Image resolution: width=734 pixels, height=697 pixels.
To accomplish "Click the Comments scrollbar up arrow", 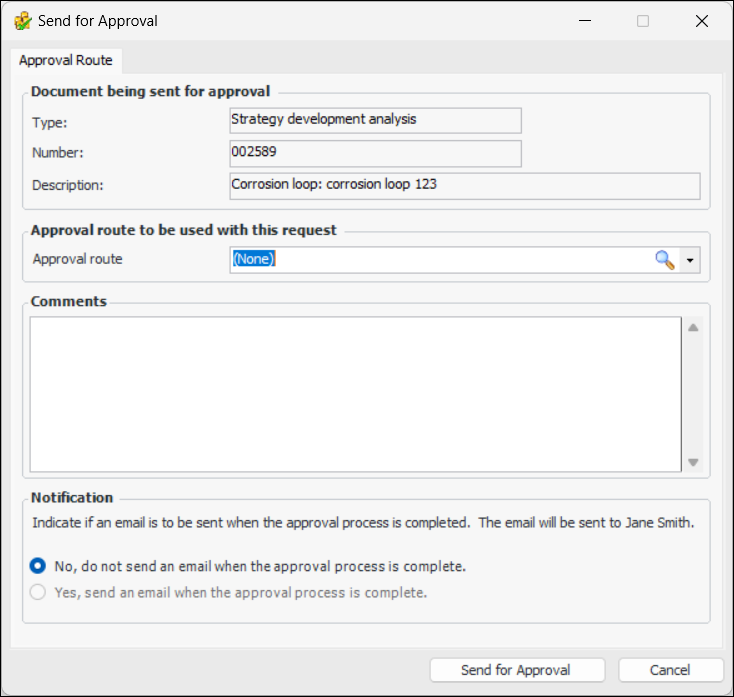I will point(692,328).
